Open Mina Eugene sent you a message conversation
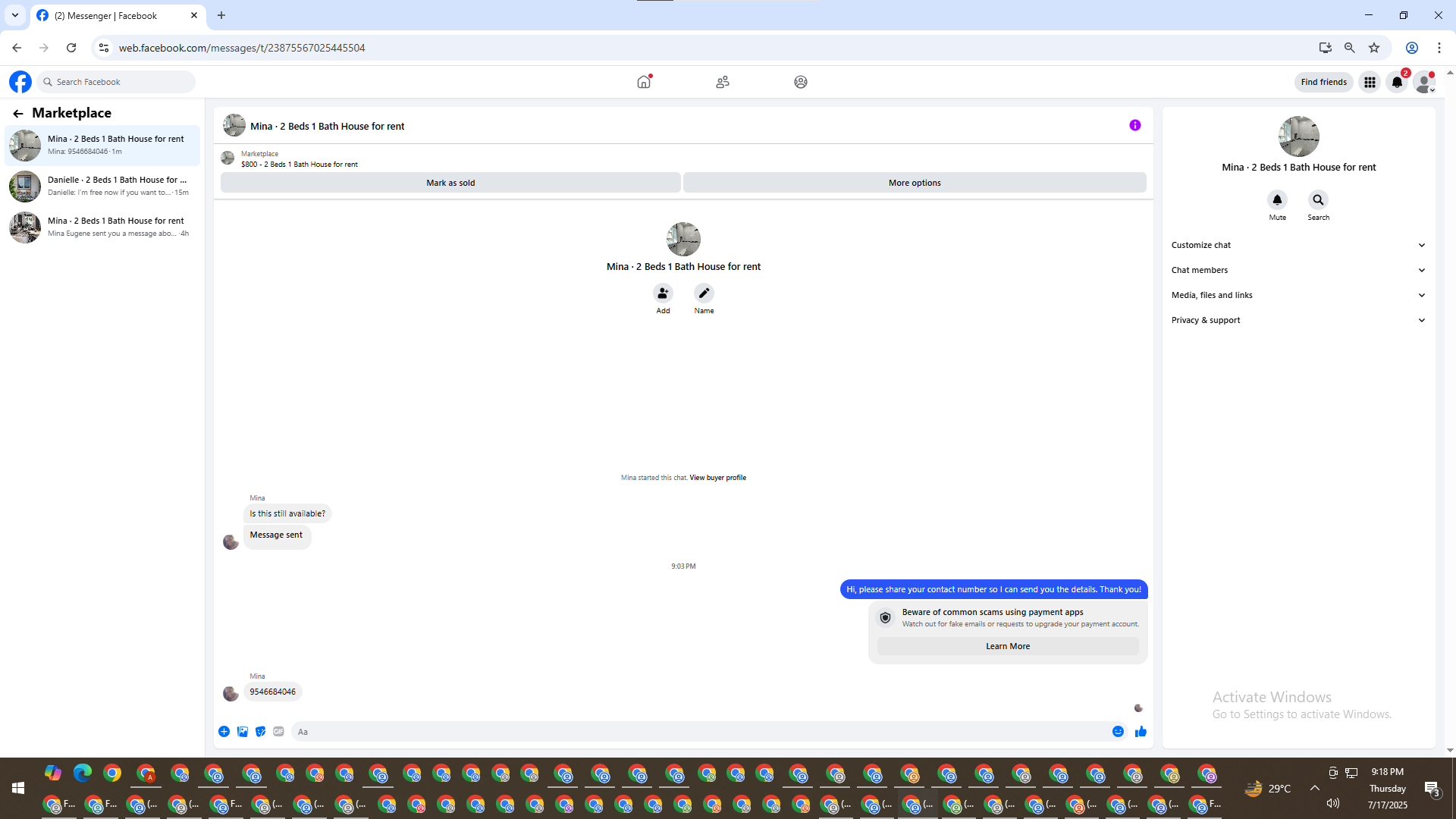Image resolution: width=1456 pixels, height=819 pixels. pos(102,227)
